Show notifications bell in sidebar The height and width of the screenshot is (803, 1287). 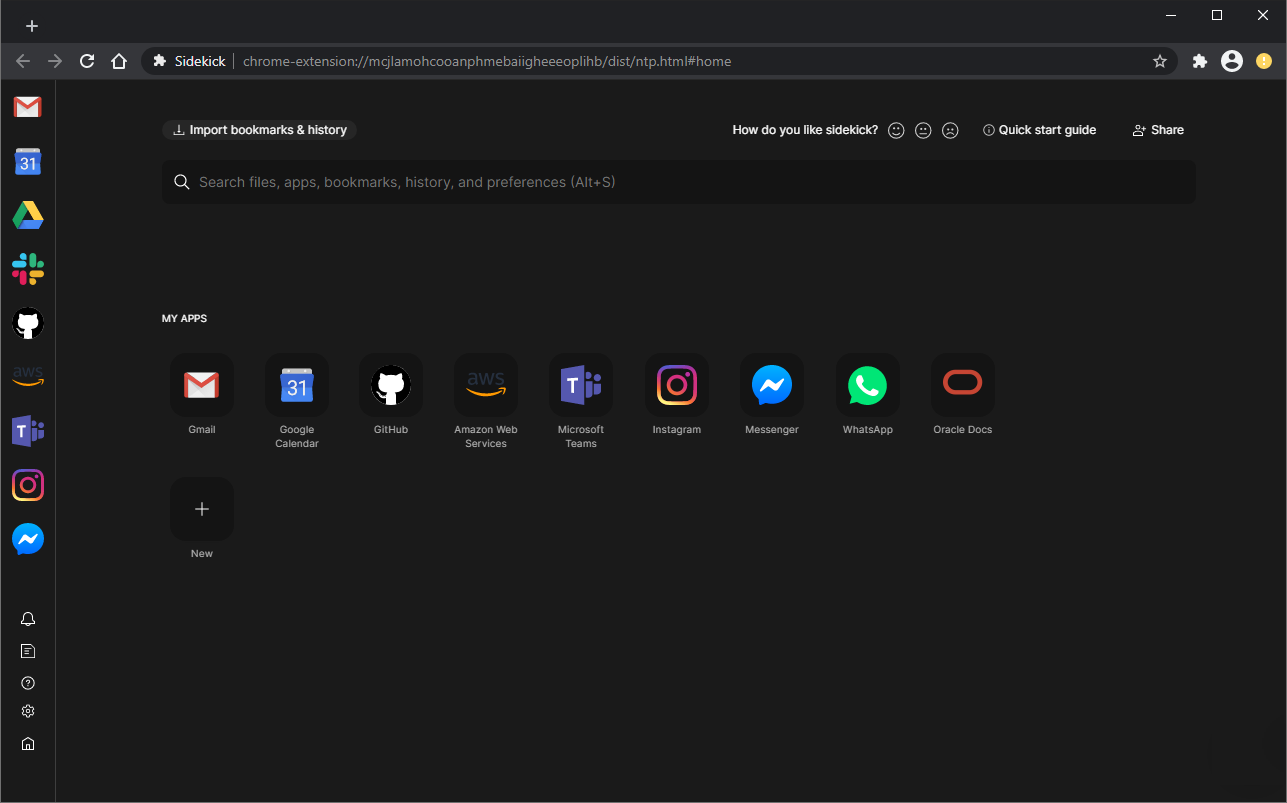28,619
